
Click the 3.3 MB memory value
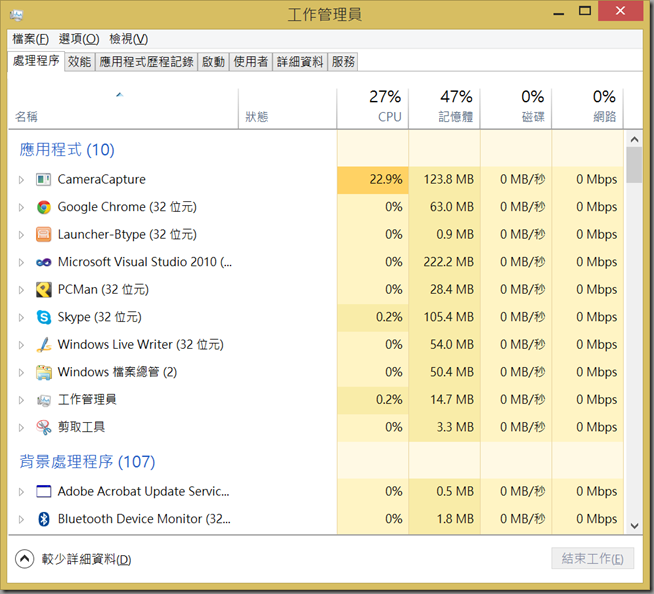coord(455,427)
